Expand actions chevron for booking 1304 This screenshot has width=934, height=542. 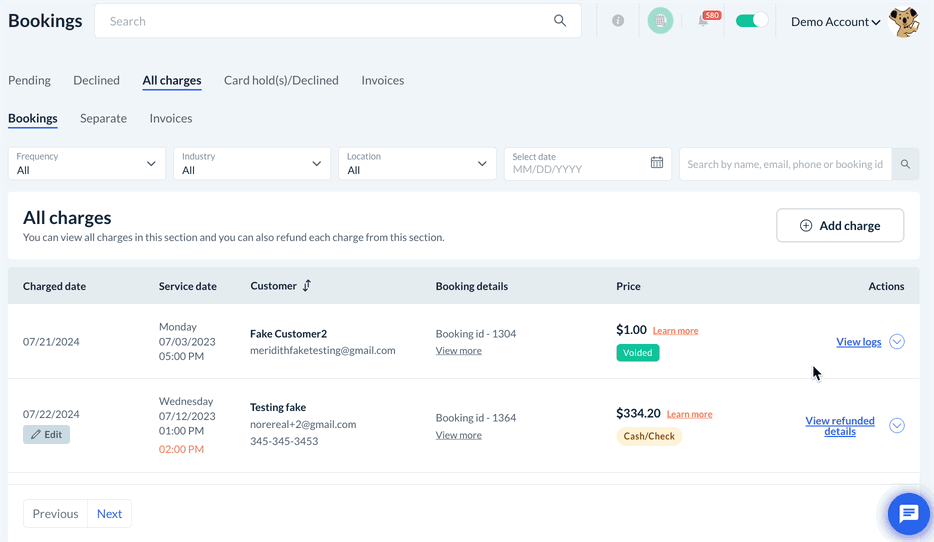tap(897, 342)
